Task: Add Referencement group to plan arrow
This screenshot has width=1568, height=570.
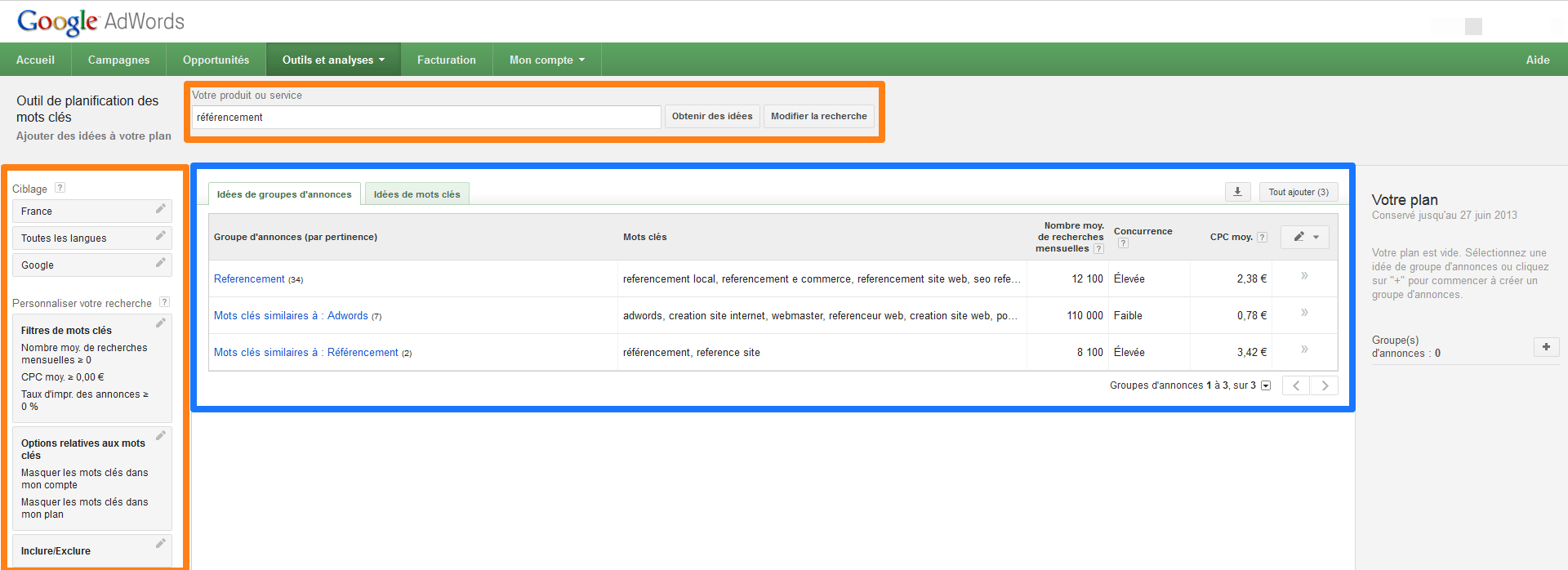Action: coord(1304,276)
